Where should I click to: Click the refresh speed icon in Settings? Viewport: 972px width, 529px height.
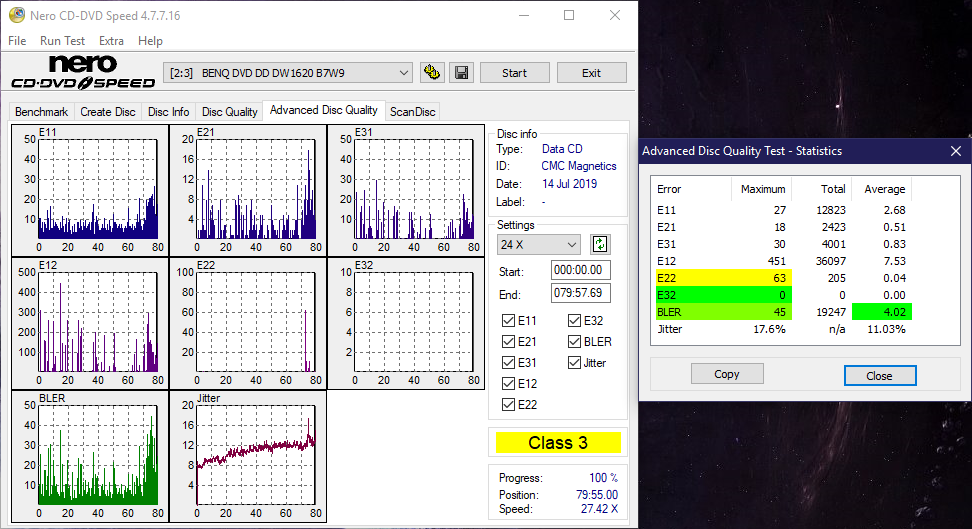point(599,244)
